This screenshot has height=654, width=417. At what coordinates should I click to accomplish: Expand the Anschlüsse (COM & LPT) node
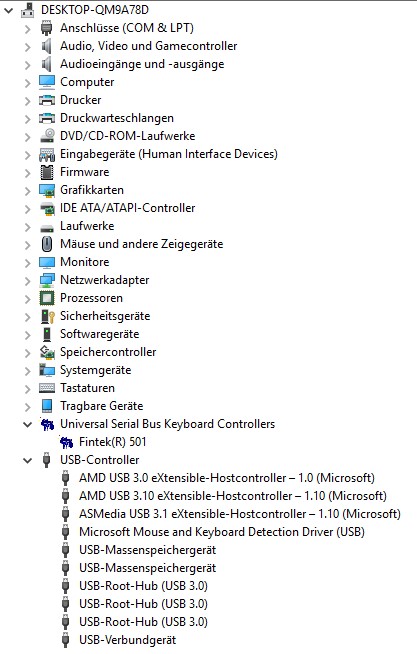[28, 29]
